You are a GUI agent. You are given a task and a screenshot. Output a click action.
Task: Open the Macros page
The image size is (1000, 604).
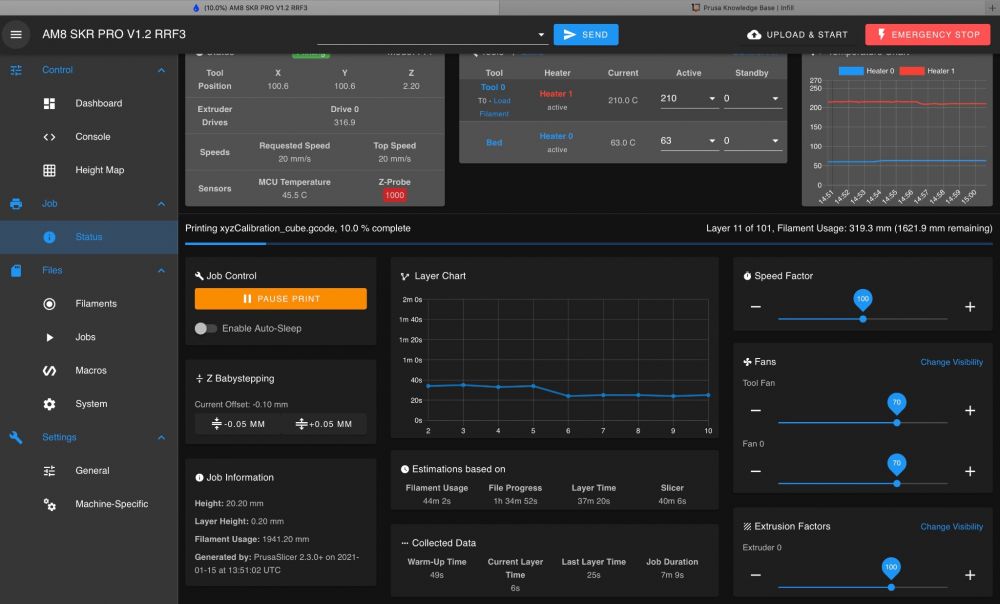coord(89,371)
